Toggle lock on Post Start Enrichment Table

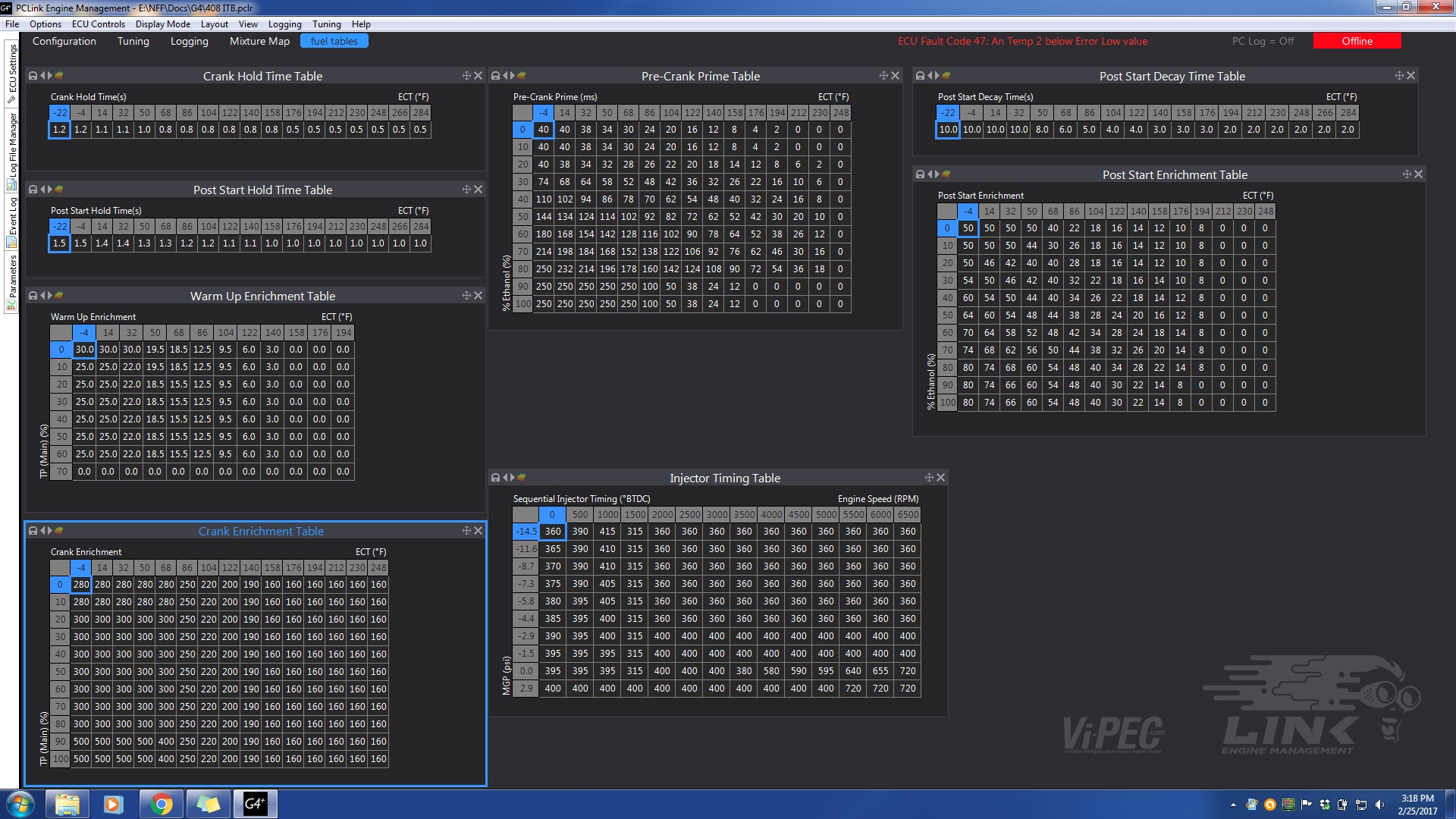click(920, 174)
